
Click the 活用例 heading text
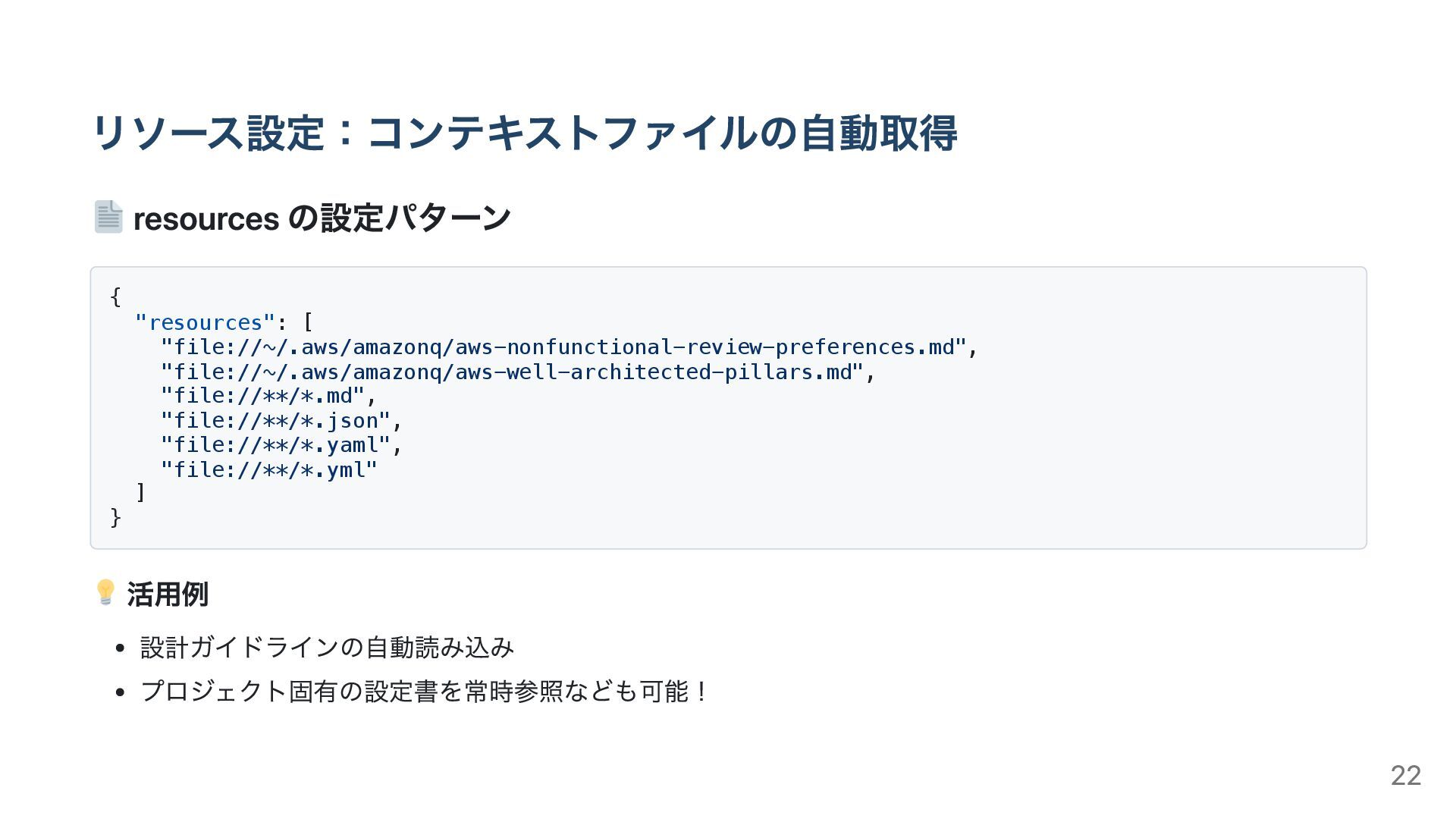pyautogui.click(x=168, y=594)
